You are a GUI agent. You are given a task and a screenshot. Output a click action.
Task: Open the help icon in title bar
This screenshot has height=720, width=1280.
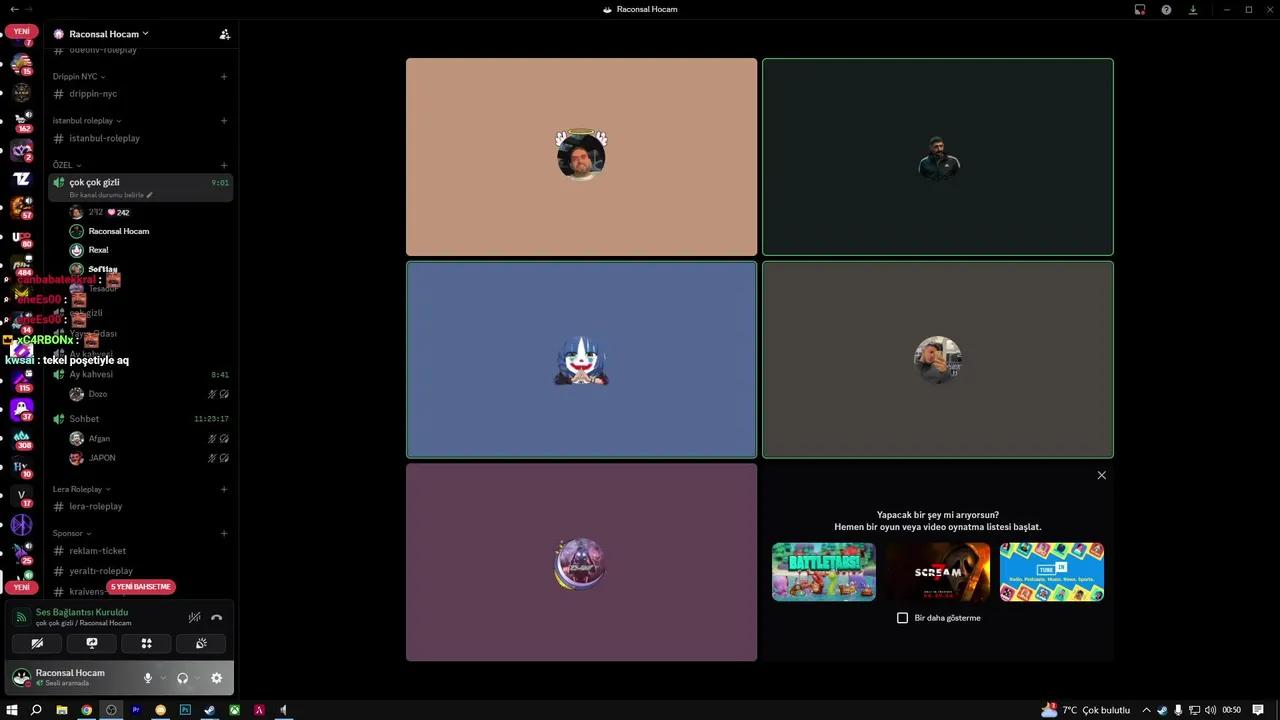point(1166,10)
